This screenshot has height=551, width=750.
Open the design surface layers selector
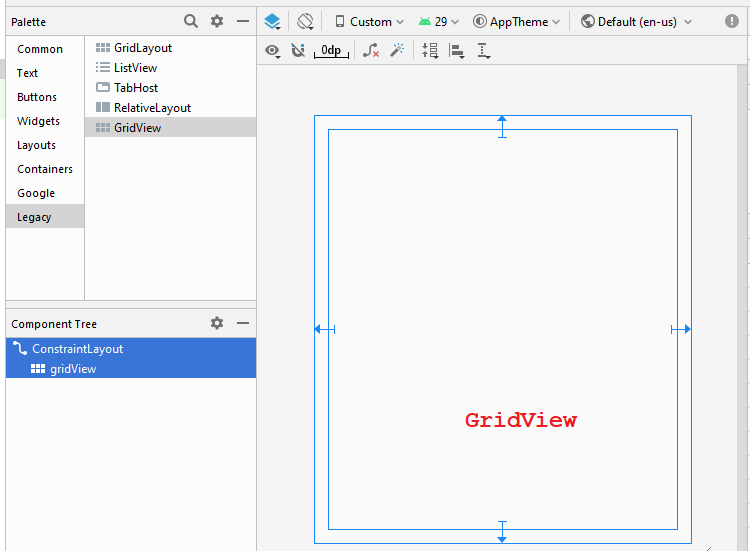coord(272,22)
